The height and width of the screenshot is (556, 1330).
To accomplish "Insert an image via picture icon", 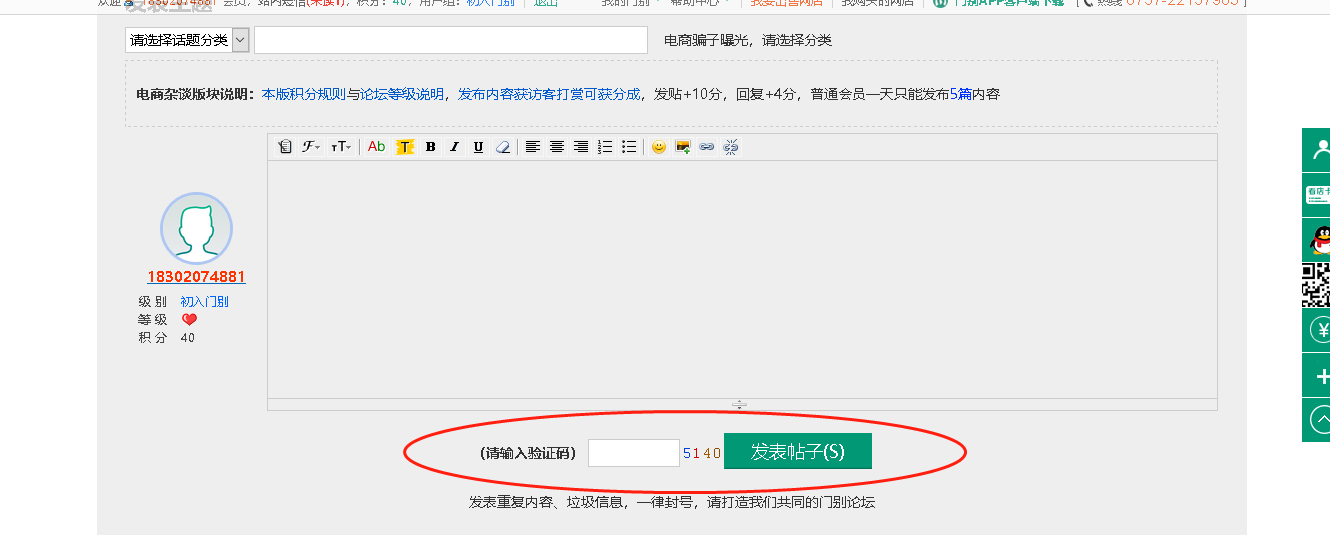I will pos(683,147).
